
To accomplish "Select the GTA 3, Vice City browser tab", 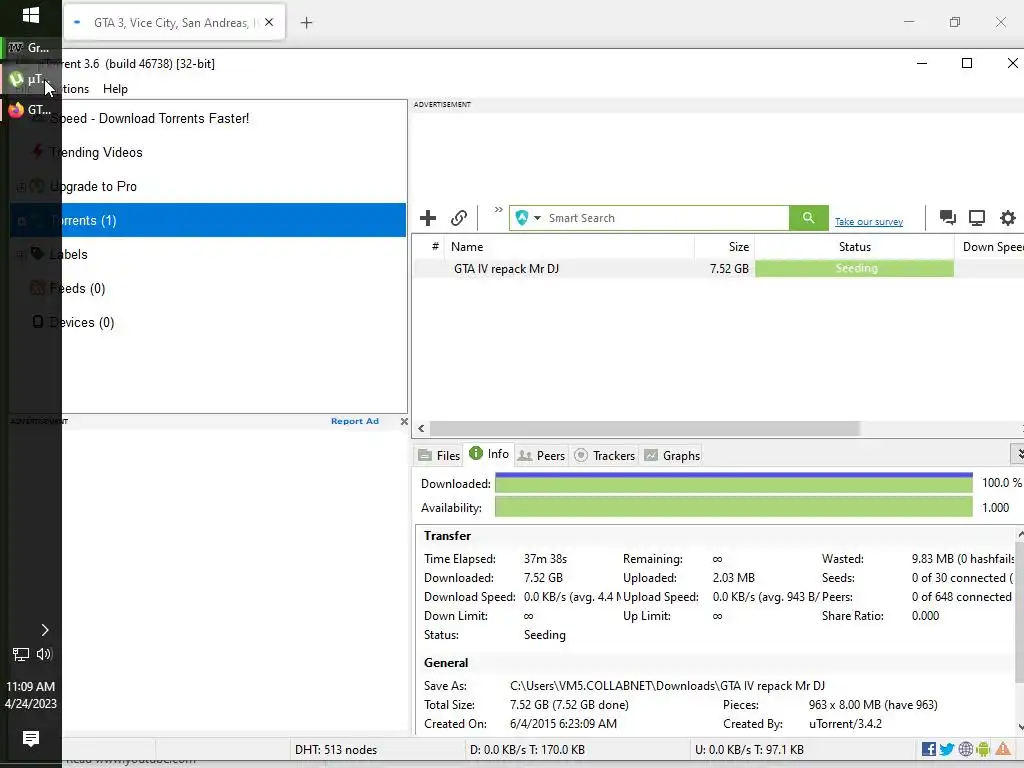I will point(174,23).
